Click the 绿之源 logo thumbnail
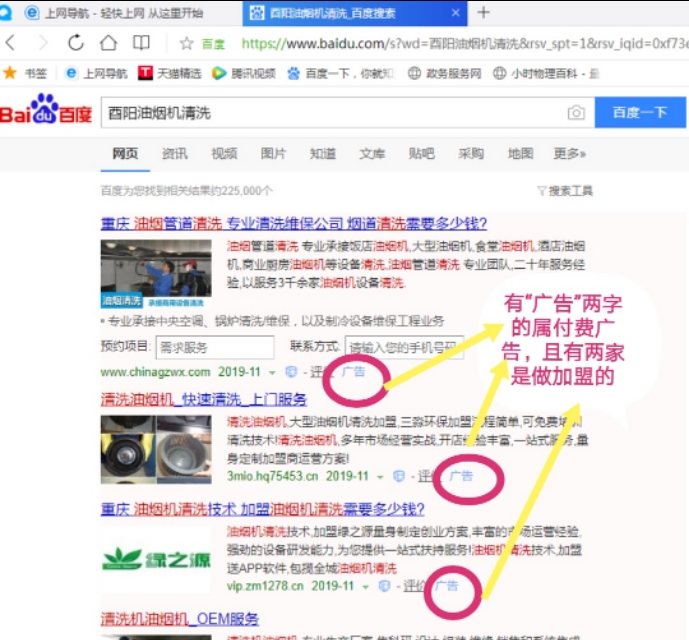This screenshot has height=640, width=689. (x=156, y=560)
